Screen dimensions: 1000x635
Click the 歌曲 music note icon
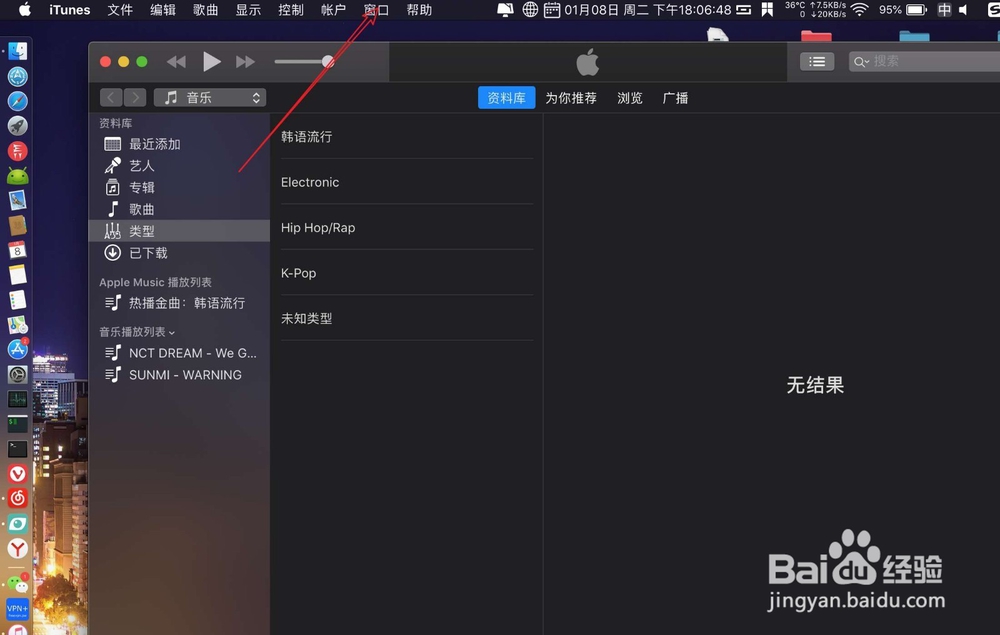point(112,209)
